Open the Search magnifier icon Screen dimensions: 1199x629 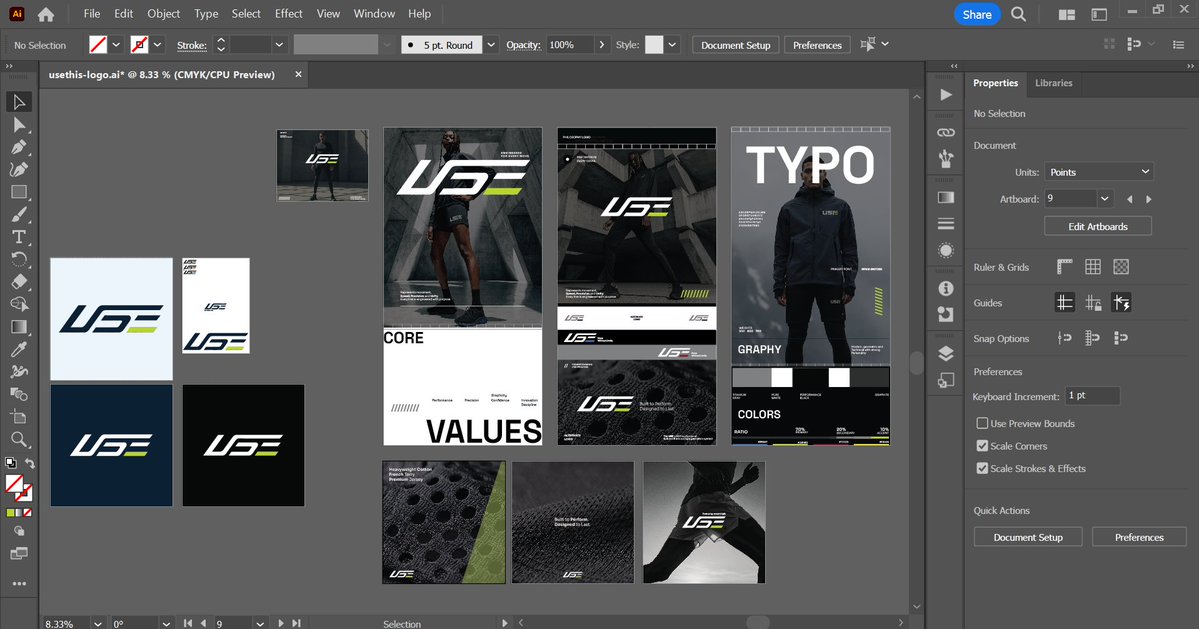1018,14
